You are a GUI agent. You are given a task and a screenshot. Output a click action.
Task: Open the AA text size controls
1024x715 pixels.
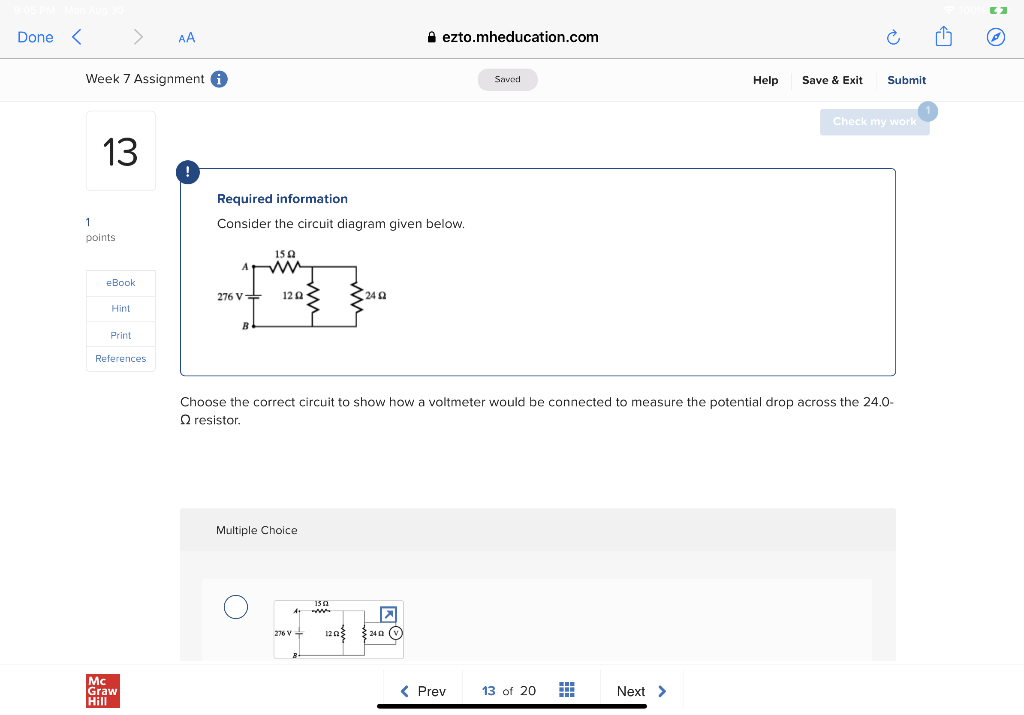(186, 37)
